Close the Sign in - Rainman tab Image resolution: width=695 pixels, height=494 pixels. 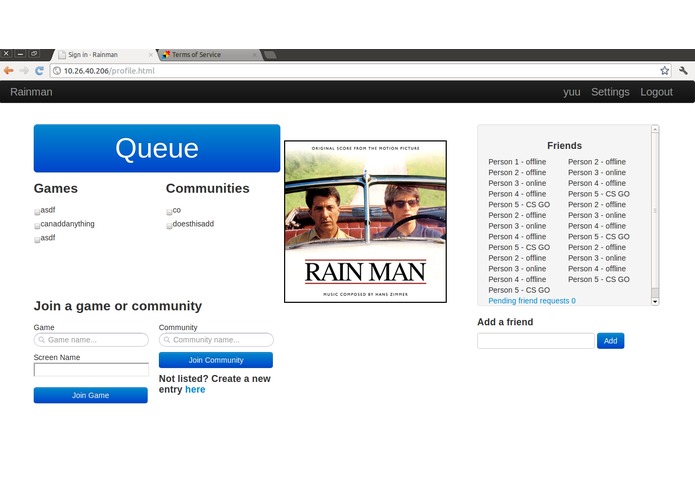[151, 55]
